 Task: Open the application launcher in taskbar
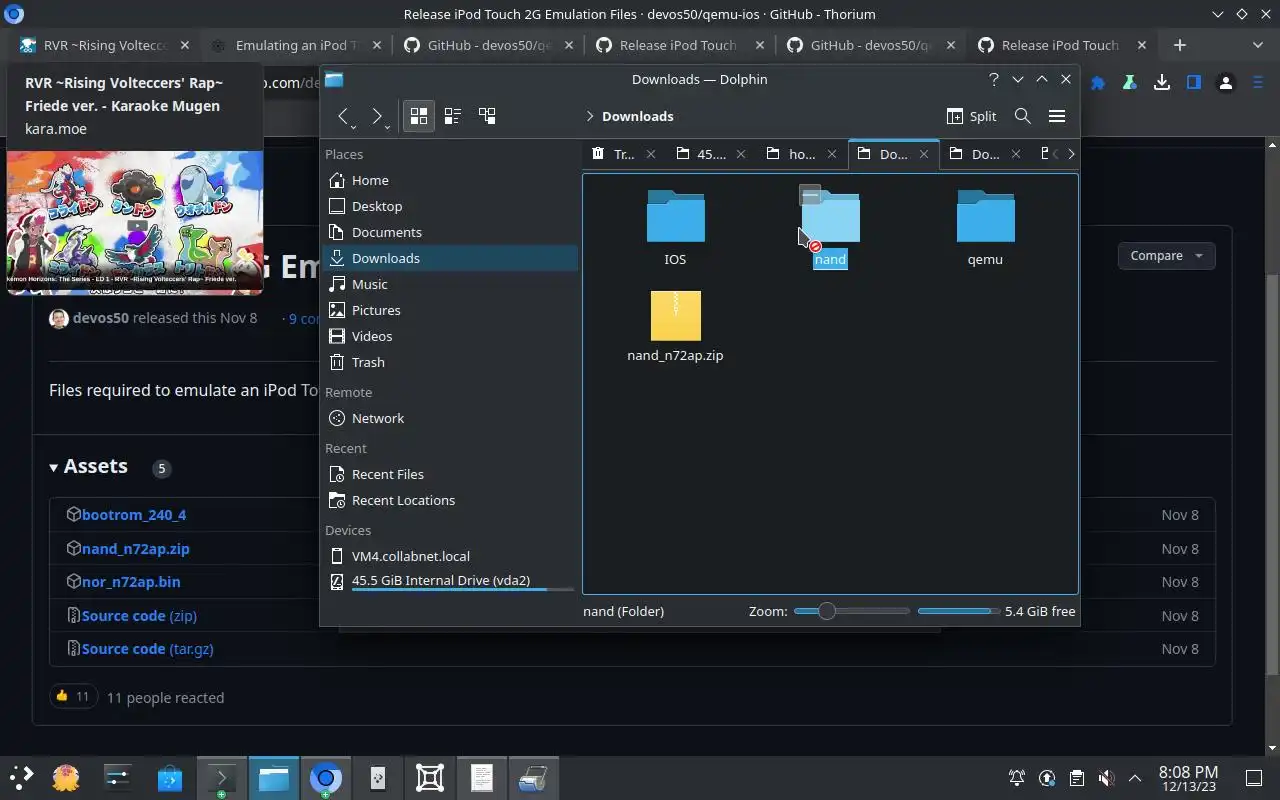pyautogui.click(x=21, y=778)
